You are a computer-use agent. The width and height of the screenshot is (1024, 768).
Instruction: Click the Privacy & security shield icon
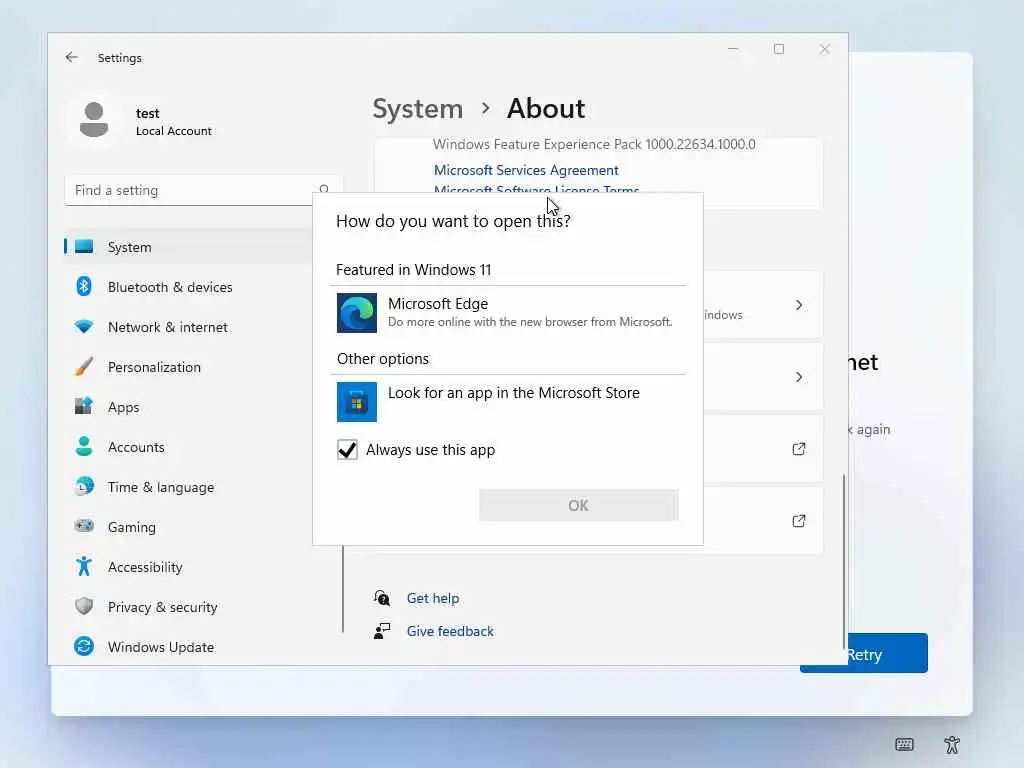tap(84, 607)
